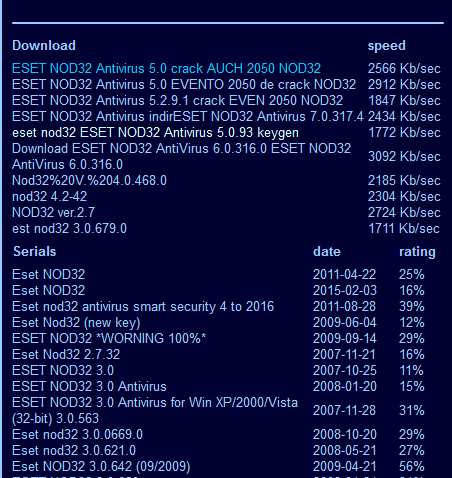Click NOD32 ver.2.7 download link
This screenshot has width=452, height=478.
coord(53,212)
